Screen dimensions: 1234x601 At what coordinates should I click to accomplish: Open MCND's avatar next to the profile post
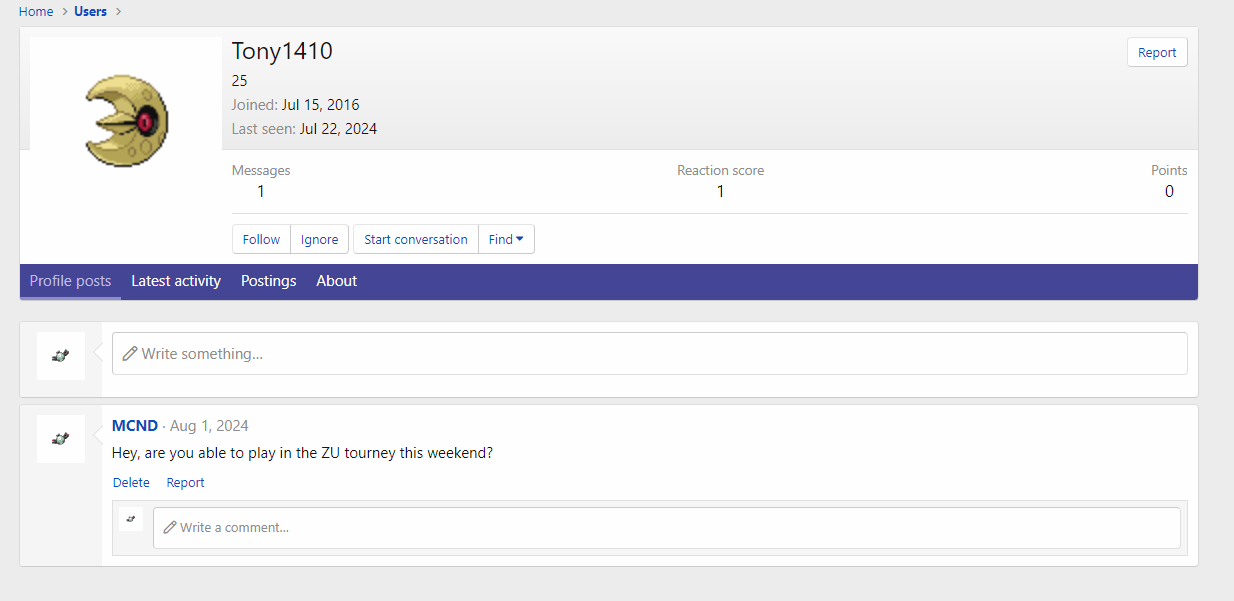click(61, 438)
